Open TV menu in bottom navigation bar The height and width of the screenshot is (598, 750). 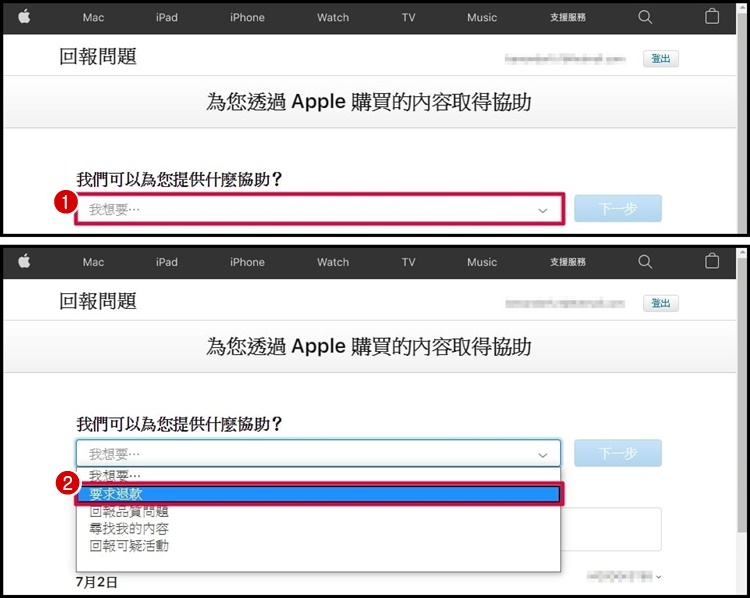[x=408, y=262]
